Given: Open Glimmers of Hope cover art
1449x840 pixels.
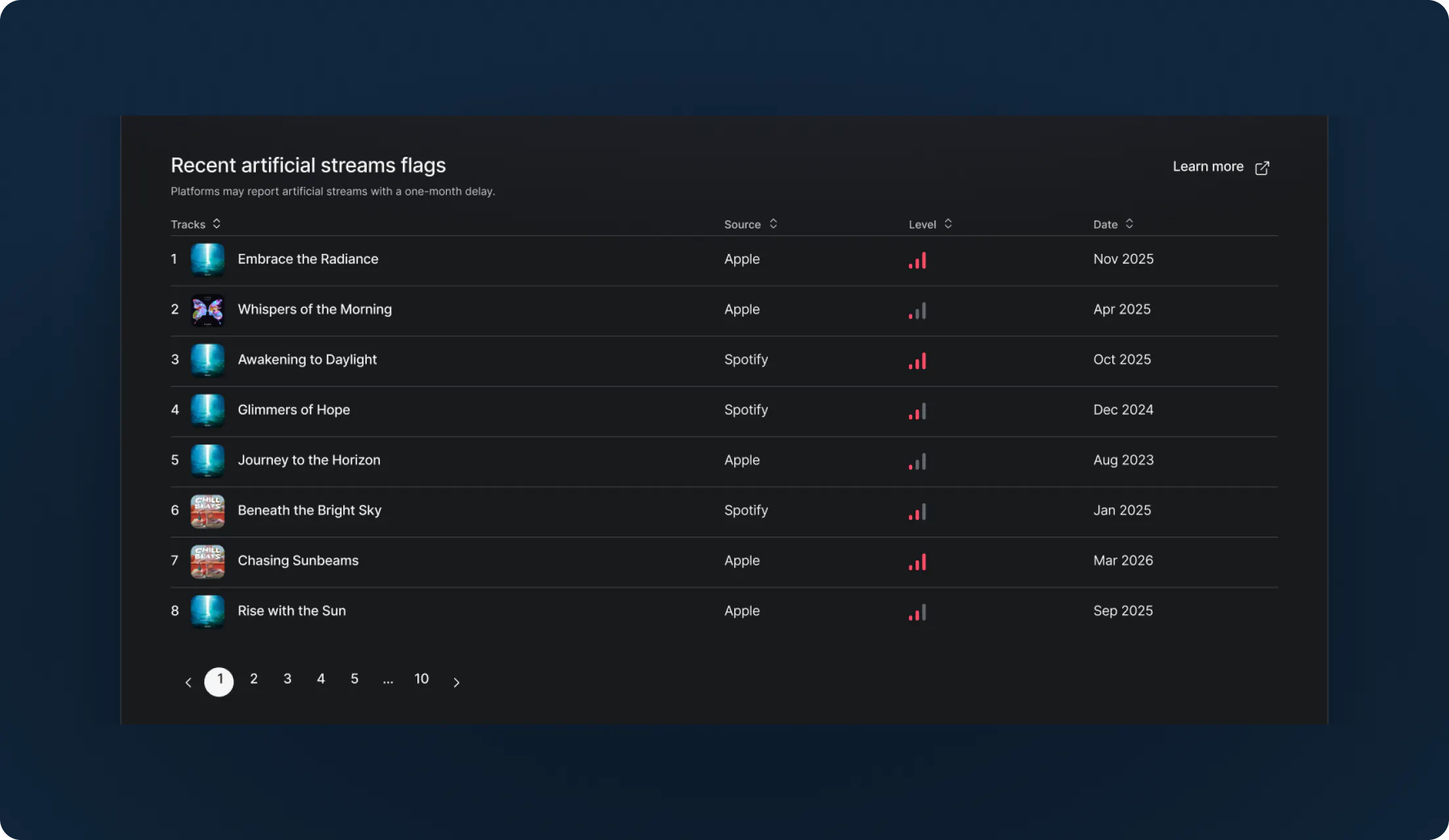Looking at the screenshot, I should [x=207, y=411].
